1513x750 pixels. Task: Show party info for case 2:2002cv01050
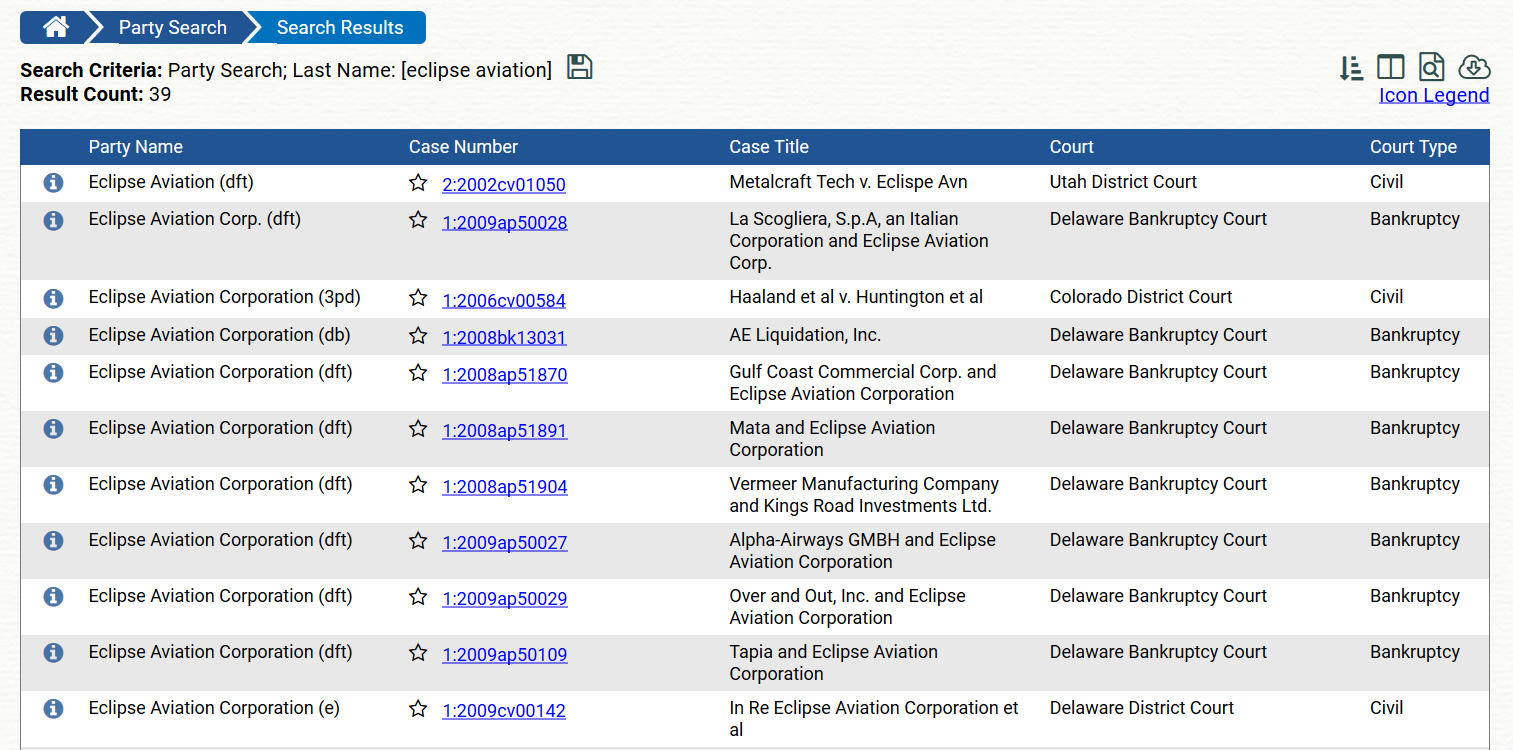54,183
